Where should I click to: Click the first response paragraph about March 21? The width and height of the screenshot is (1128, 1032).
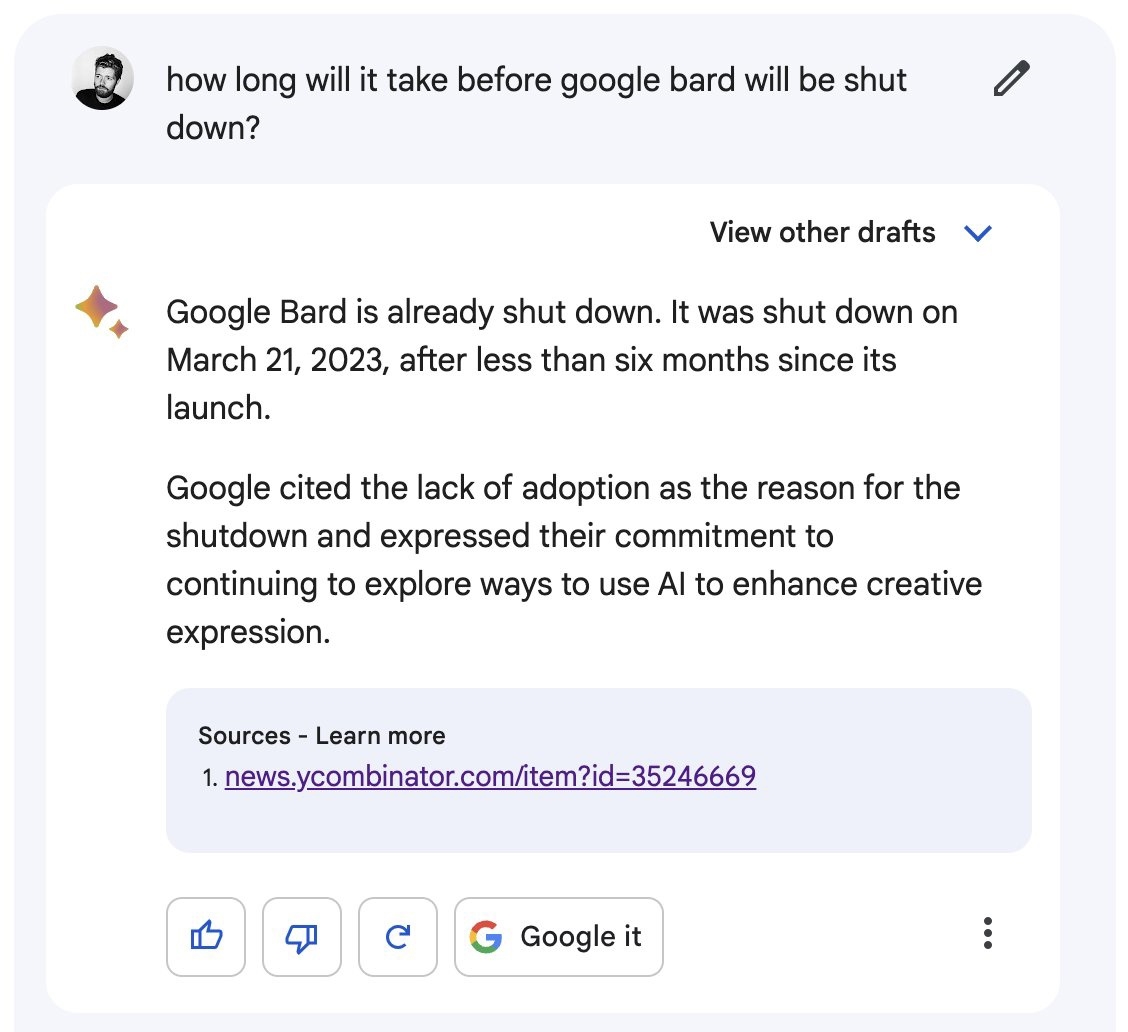[562, 360]
